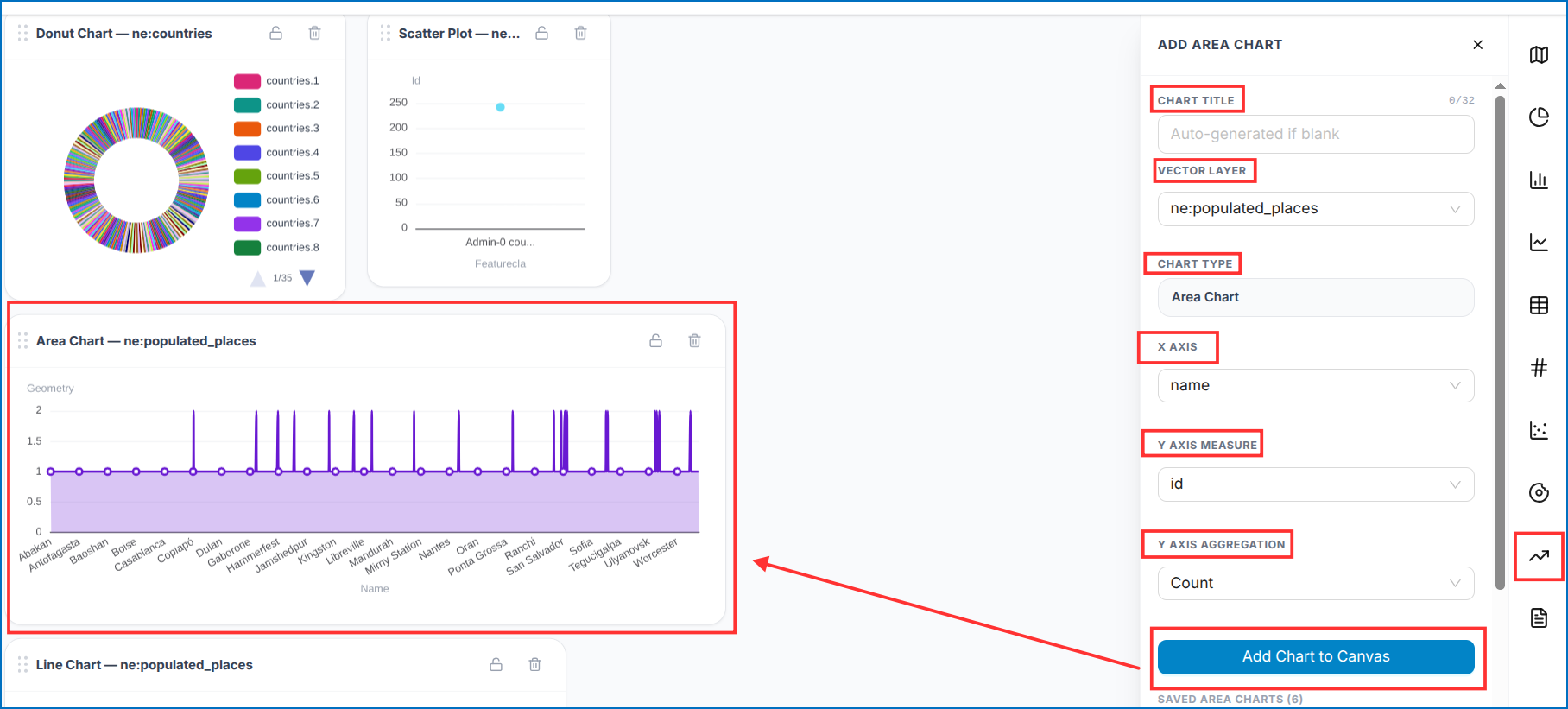This screenshot has height=709, width=1568.
Task: Open the Y Axis Measure id dropdown
Action: click(1316, 484)
